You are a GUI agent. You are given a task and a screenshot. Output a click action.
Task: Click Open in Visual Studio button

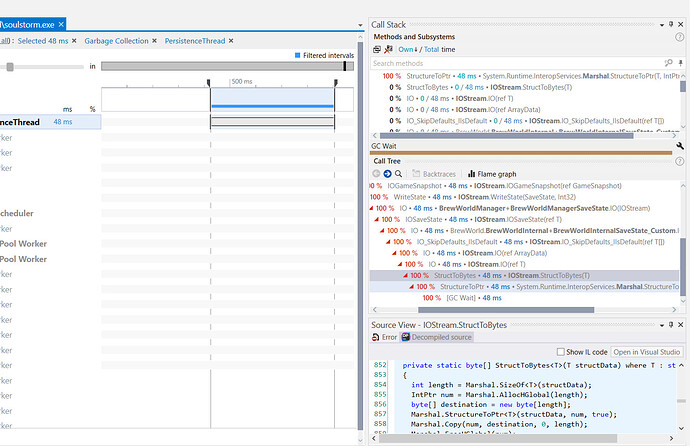(646, 352)
